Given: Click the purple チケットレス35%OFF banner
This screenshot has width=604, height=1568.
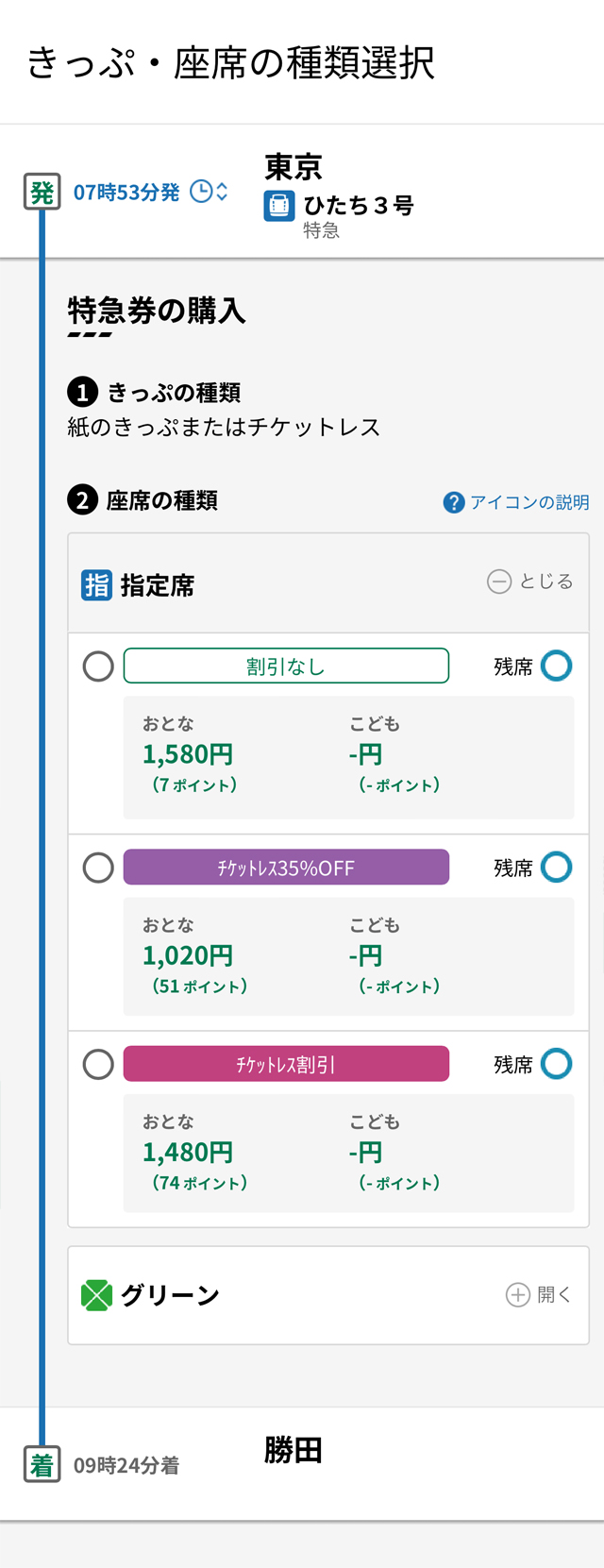Looking at the screenshot, I should [286, 868].
